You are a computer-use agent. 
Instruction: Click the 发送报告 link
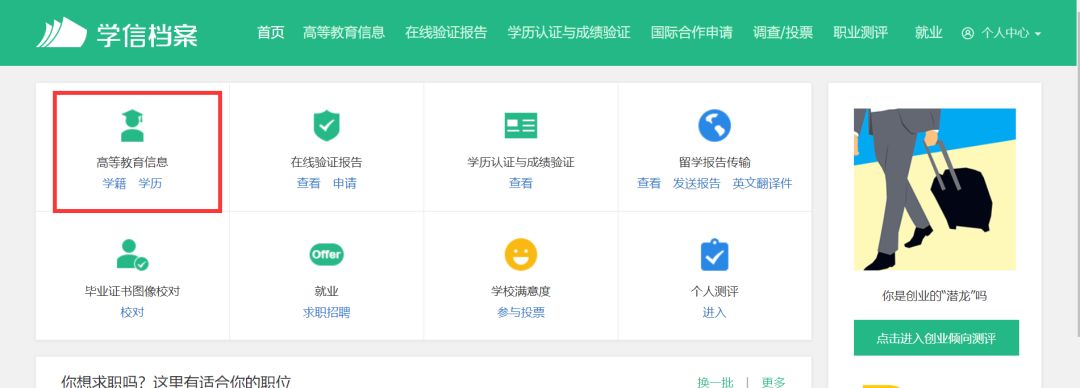696,183
